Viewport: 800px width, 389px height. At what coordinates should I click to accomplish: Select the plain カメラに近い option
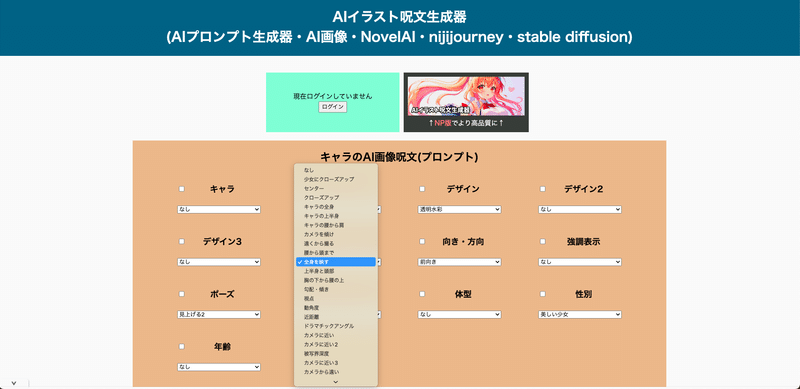[336, 335]
